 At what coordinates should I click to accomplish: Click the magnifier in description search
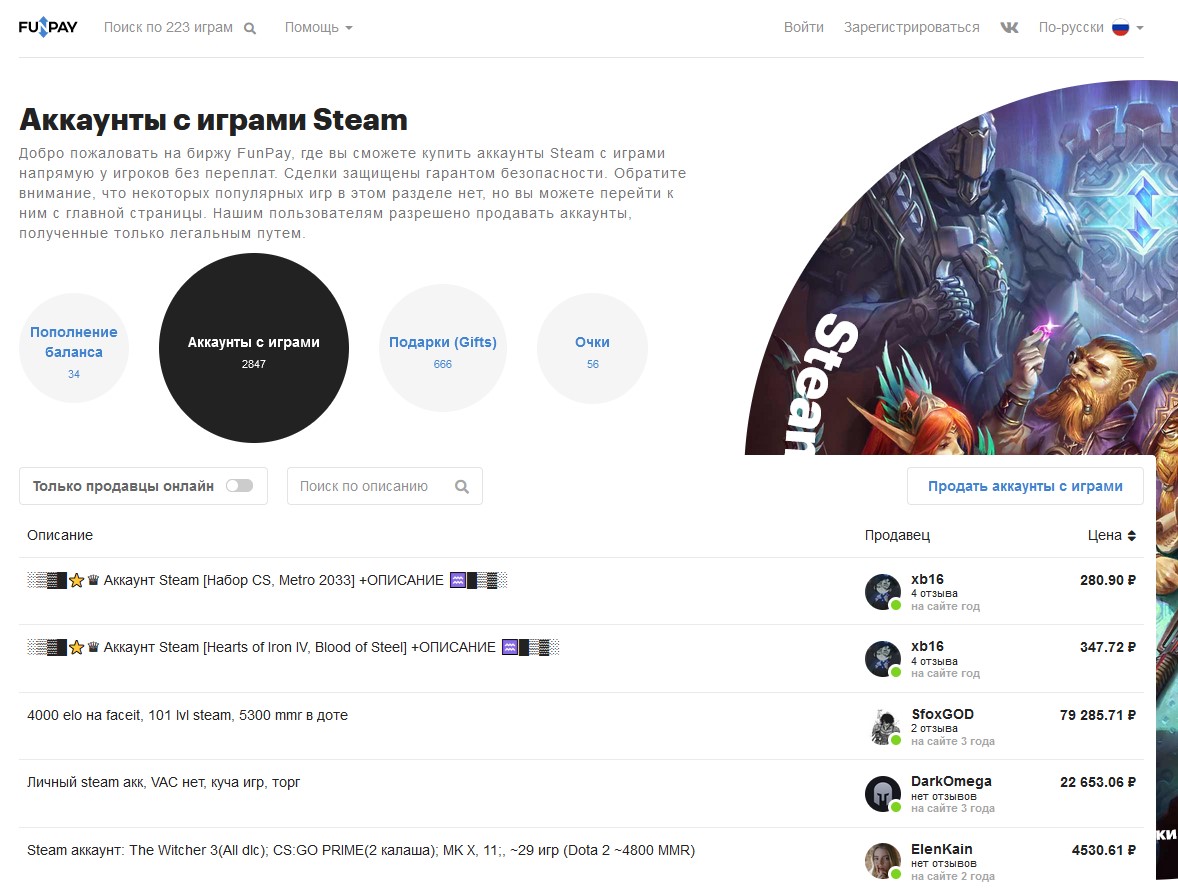click(462, 487)
